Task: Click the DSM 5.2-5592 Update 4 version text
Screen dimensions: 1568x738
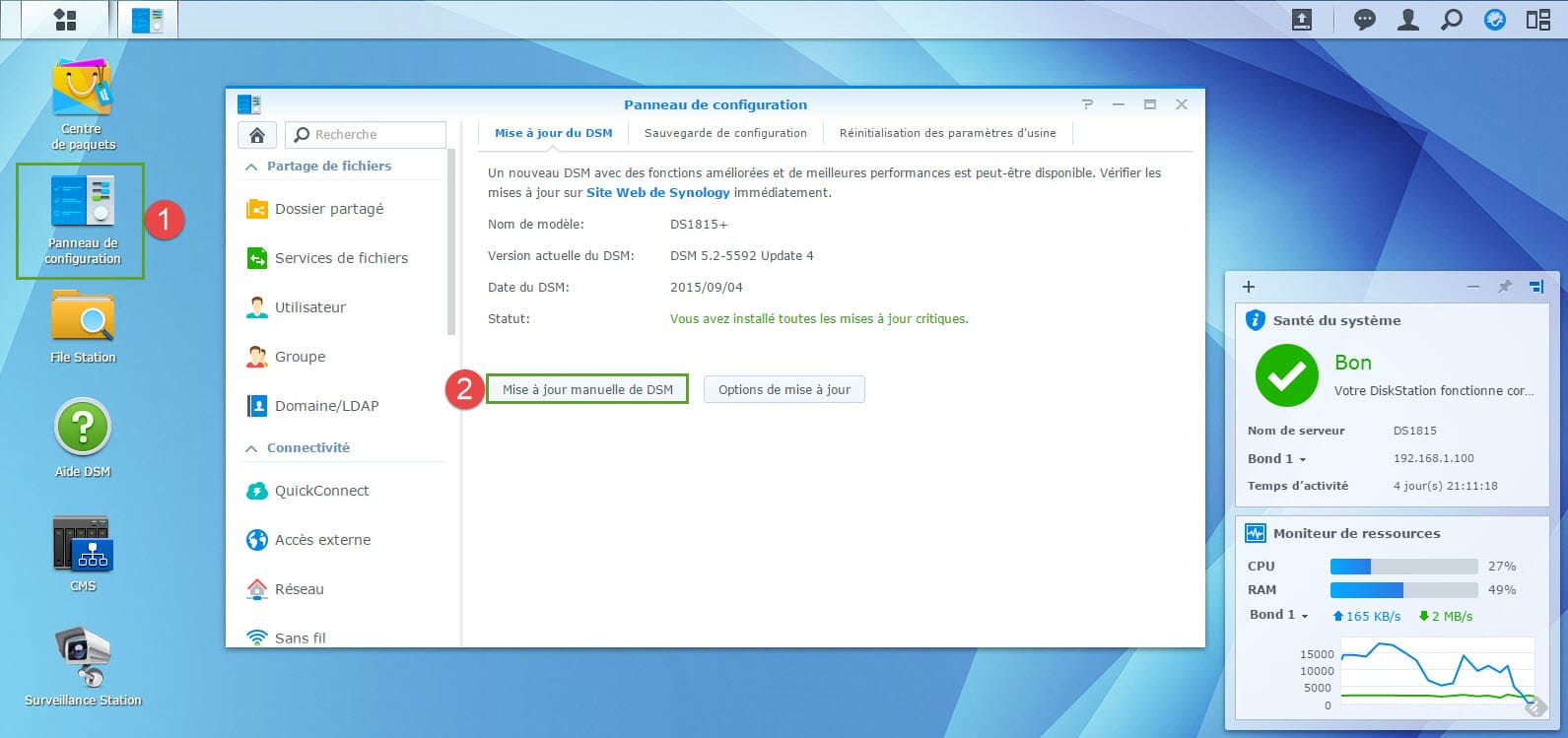Action: 742,256
